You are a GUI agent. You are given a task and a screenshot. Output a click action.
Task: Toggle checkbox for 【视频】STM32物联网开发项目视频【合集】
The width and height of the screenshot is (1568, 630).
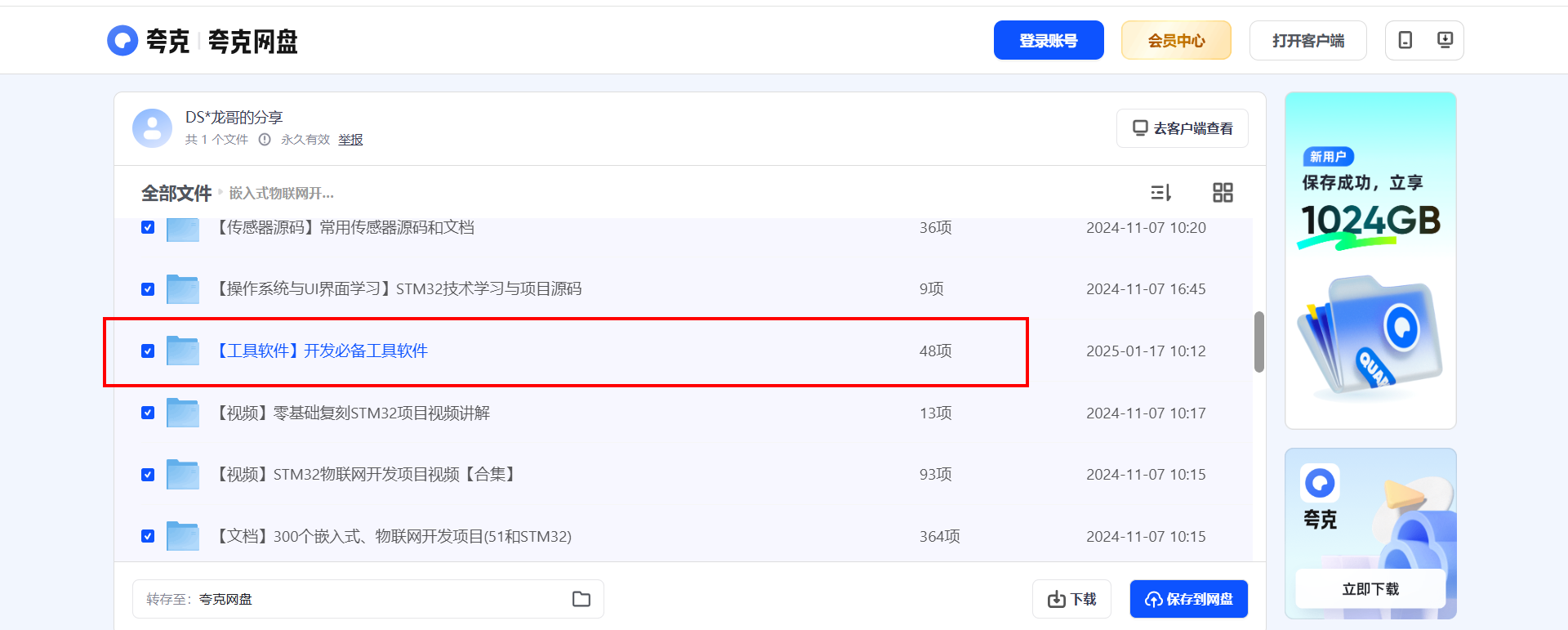[x=148, y=475]
